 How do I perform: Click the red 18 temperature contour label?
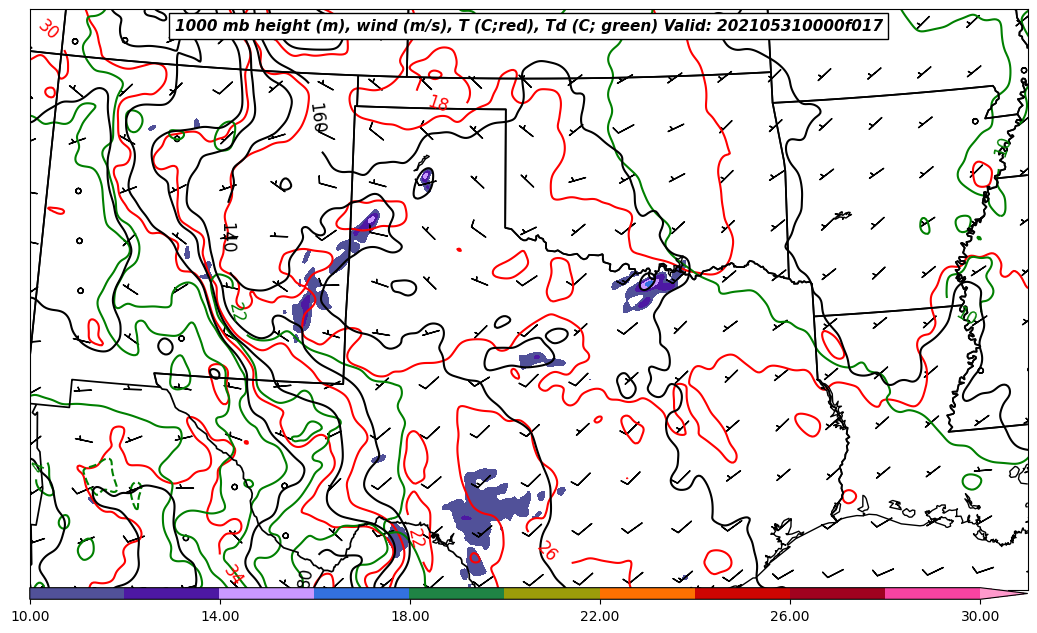click(438, 103)
